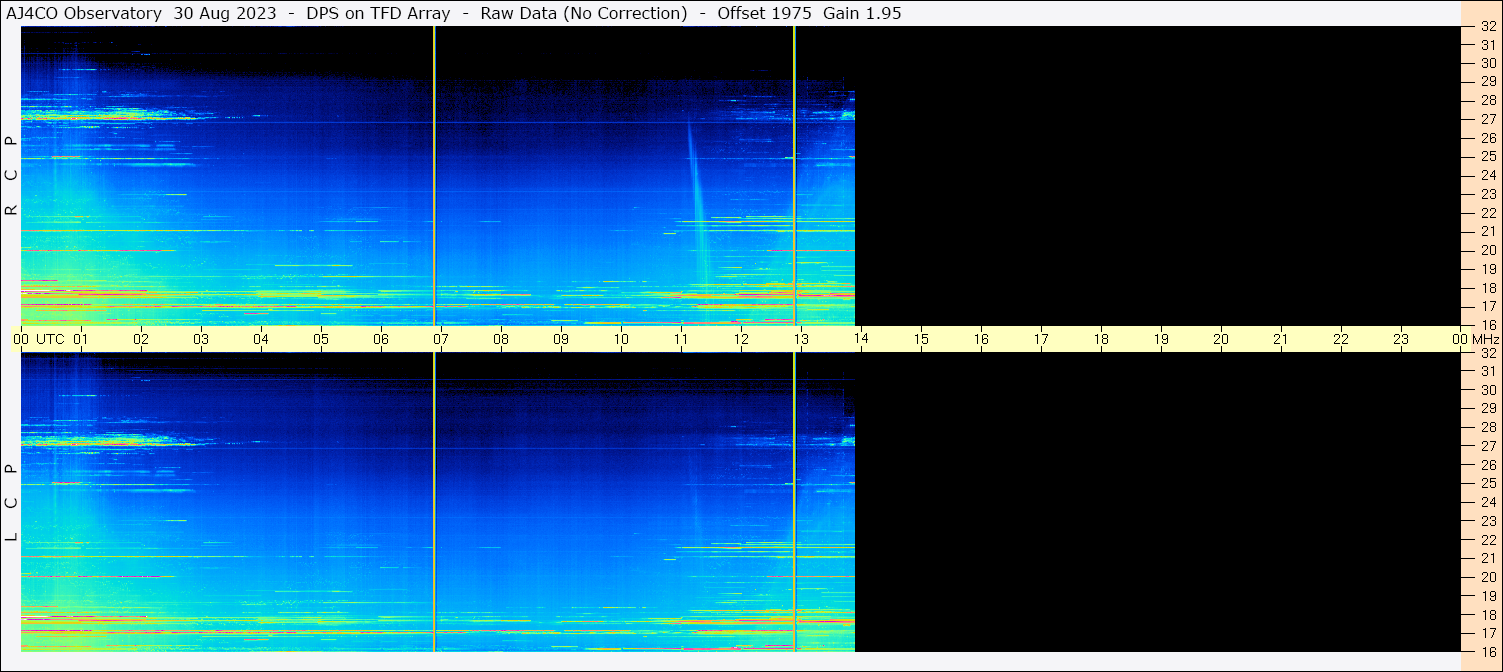Click "Raw Data (No Correction)" header text
The height and width of the screenshot is (672, 1503).
coord(584,13)
